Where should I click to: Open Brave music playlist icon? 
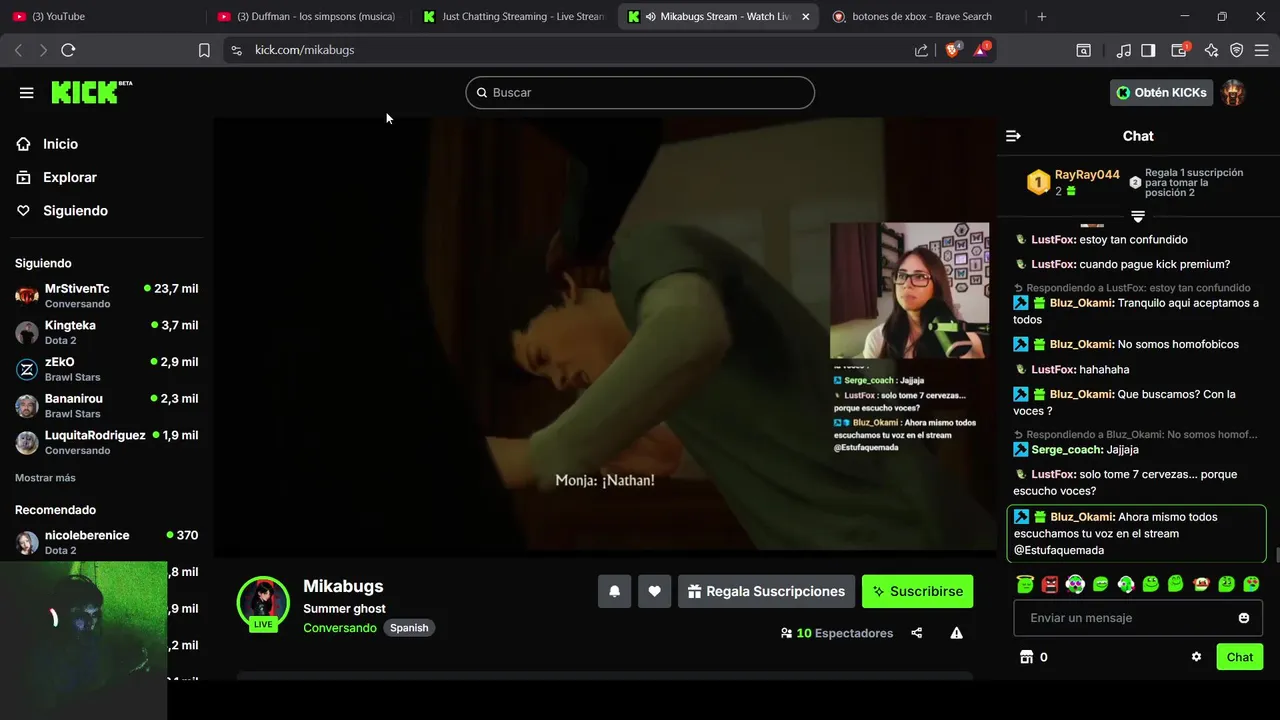pyautogui.click(x=1124, y=50)
